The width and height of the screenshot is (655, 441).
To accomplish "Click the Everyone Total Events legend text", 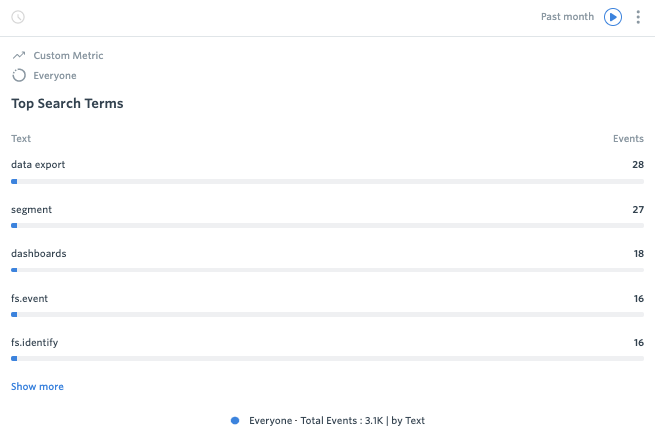I will (337, 421).
